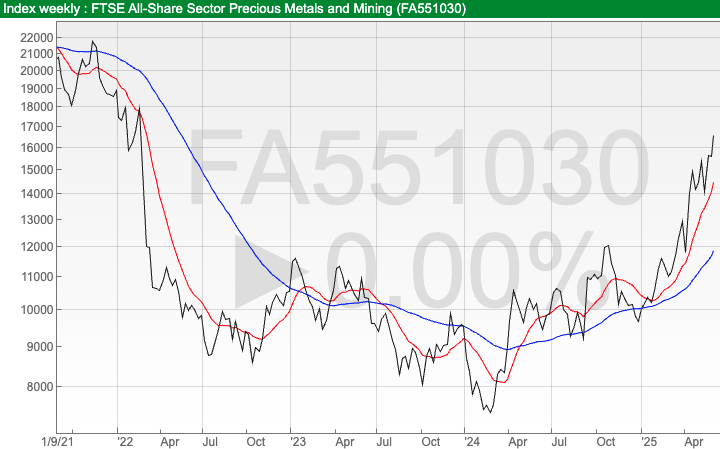Click the Apr label after '25
This screenshot has height=449, width=720.
(694, 442)
